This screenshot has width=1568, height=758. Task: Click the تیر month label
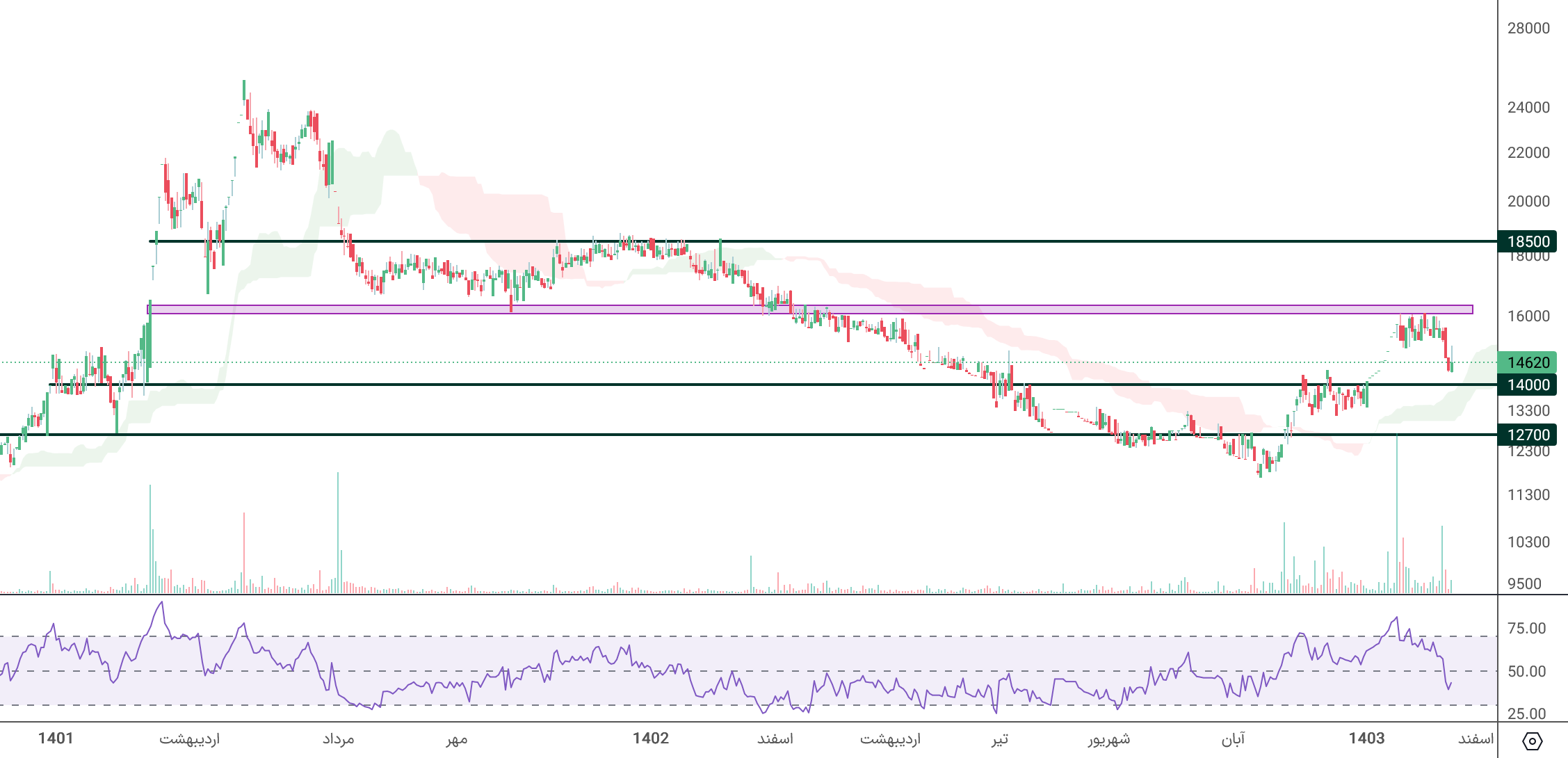point(1000,739)
